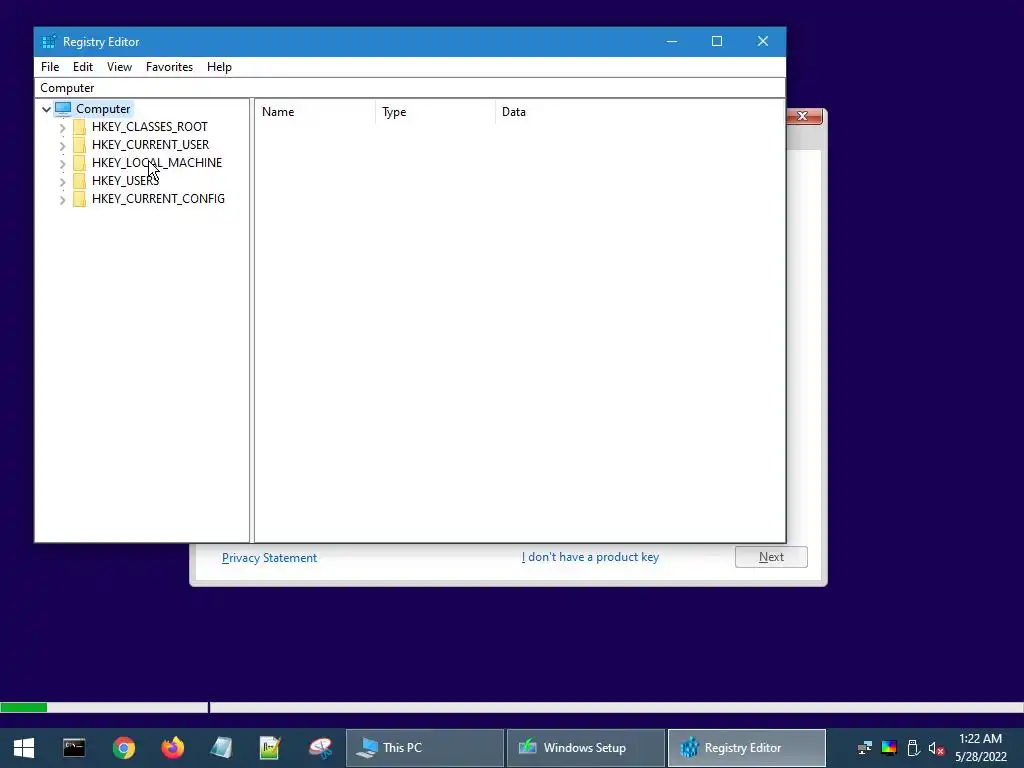1024x768 pixels.
Task: Select the HKEY_LOCAL_MACHINE label
Action: (x=157, y=163)
